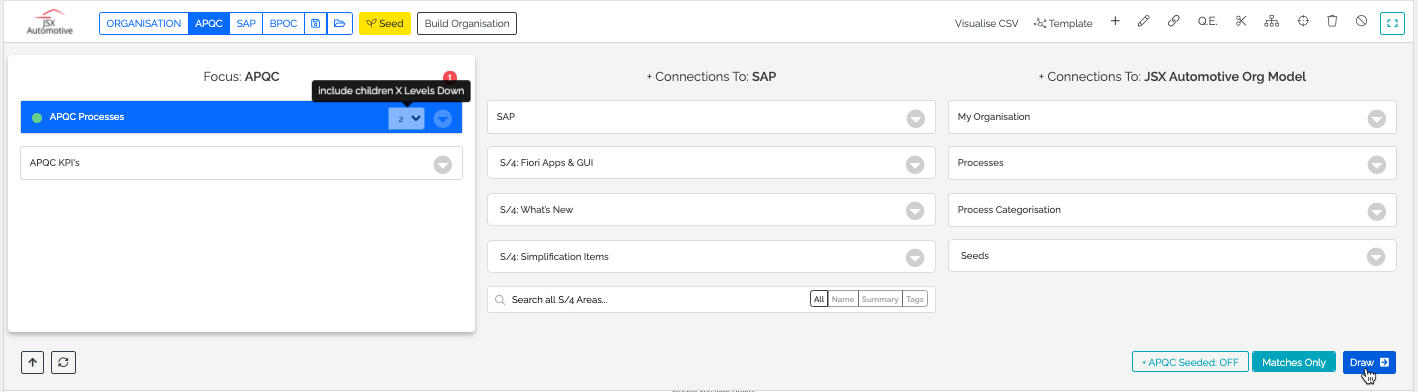Click the trash delete icon
This screenshot has height=392, width=1418.
(1332, 22)
